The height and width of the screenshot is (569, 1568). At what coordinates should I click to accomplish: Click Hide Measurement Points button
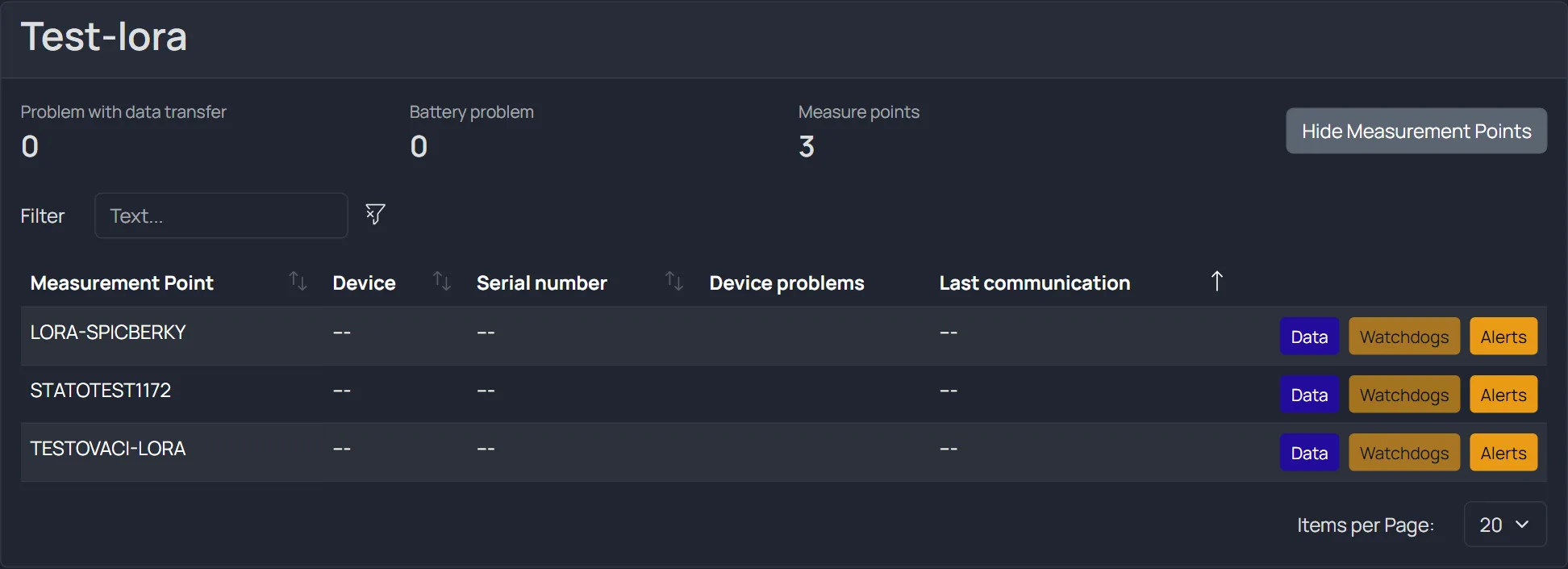pyautogui.click(x=1416, y=131)
